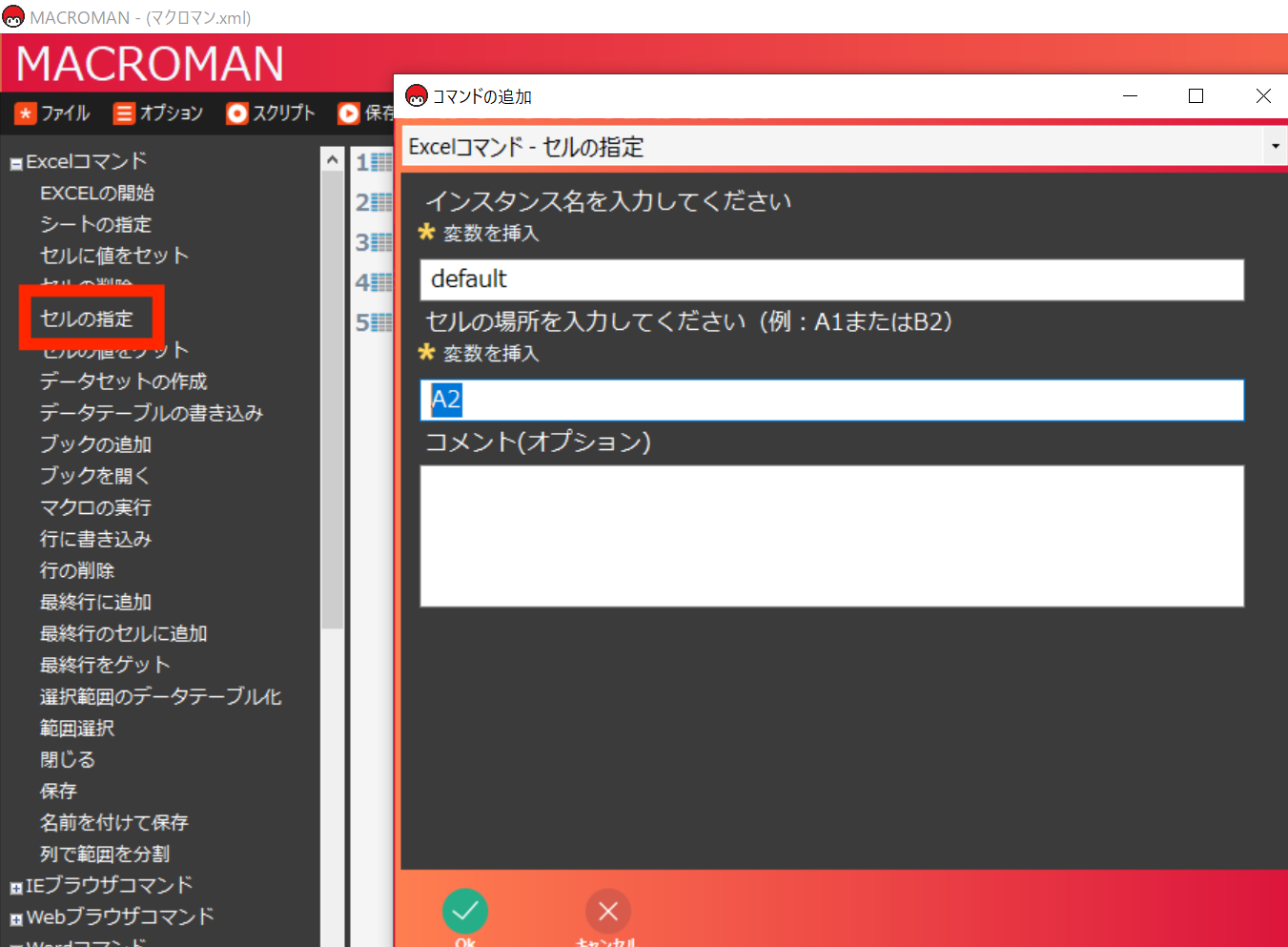Click the star icon above cell location field
1288x947 pixels.
pyautogui.click(x=427, y=352)
